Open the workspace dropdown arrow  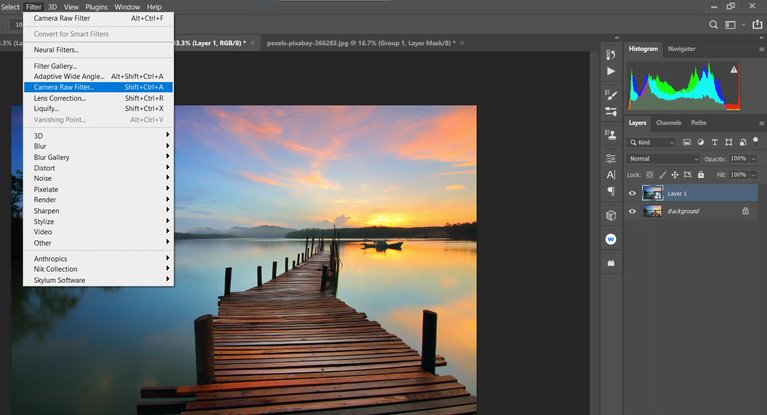pos(743,24)
